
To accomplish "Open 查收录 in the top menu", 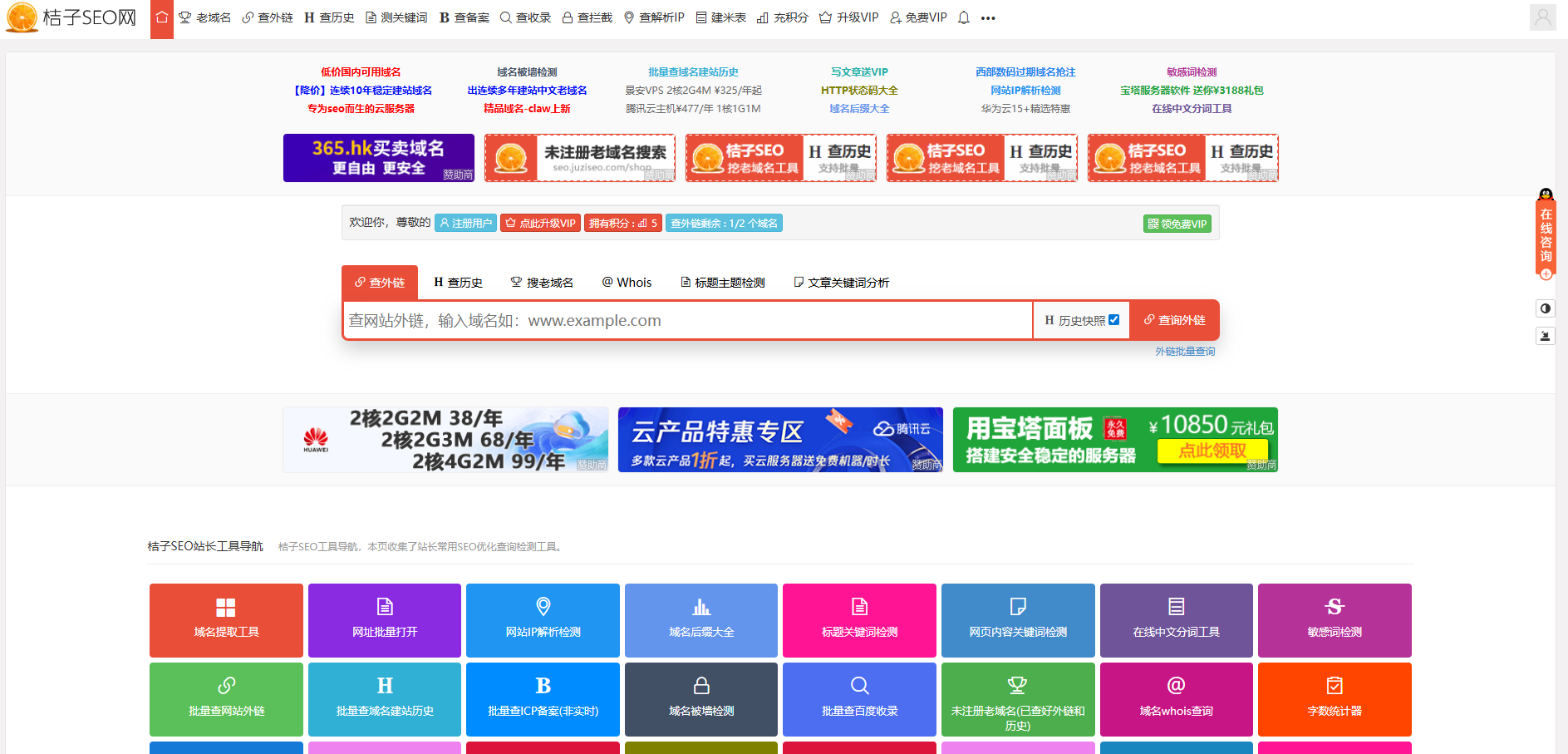I will point(525,18).
